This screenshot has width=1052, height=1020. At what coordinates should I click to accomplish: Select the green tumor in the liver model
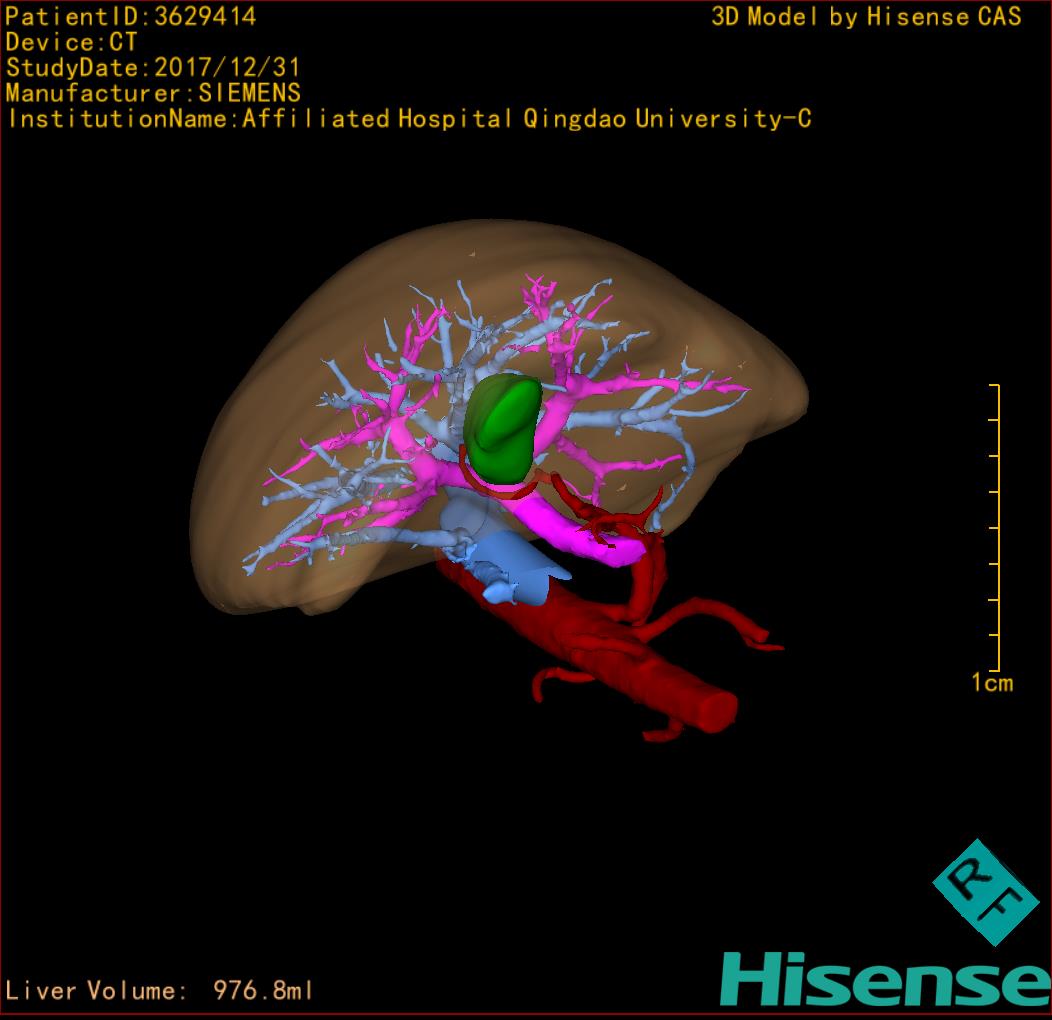[505, 425]
